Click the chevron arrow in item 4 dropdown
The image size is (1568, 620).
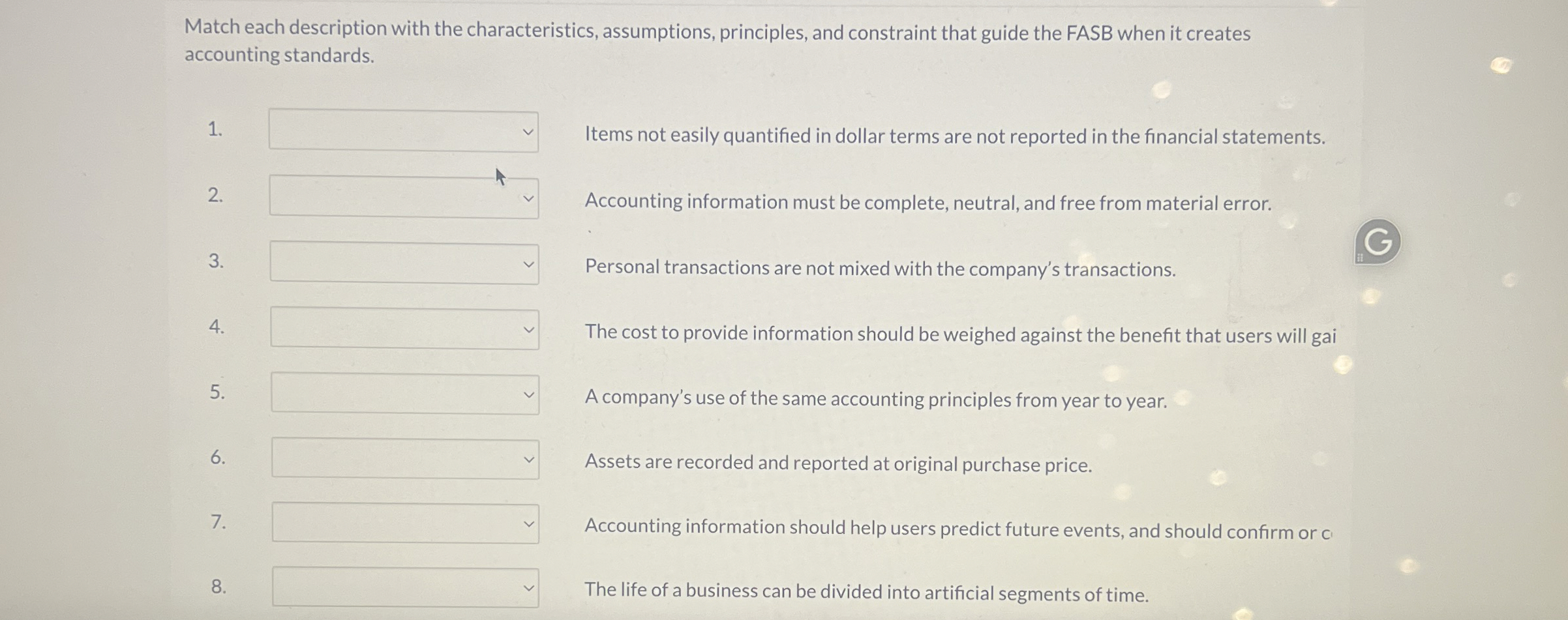click(530, 329)
